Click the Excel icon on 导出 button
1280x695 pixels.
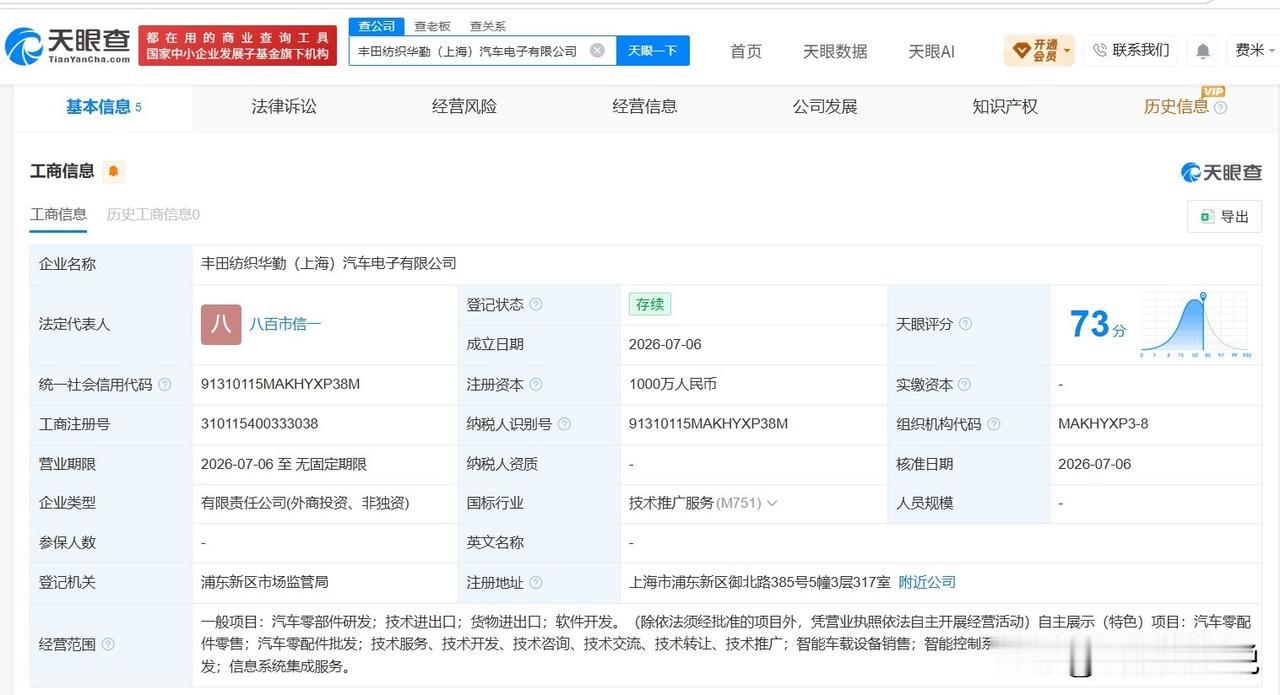[1207, 216]
